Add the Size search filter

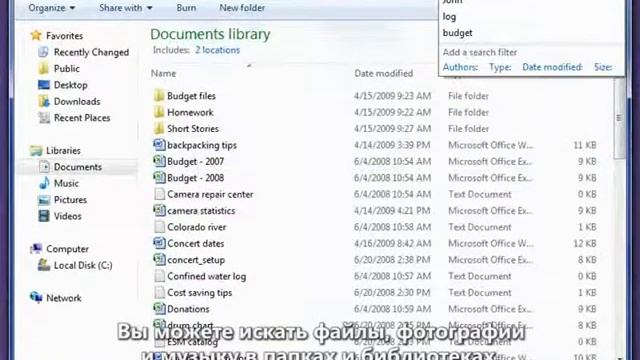tap(603, 67)
